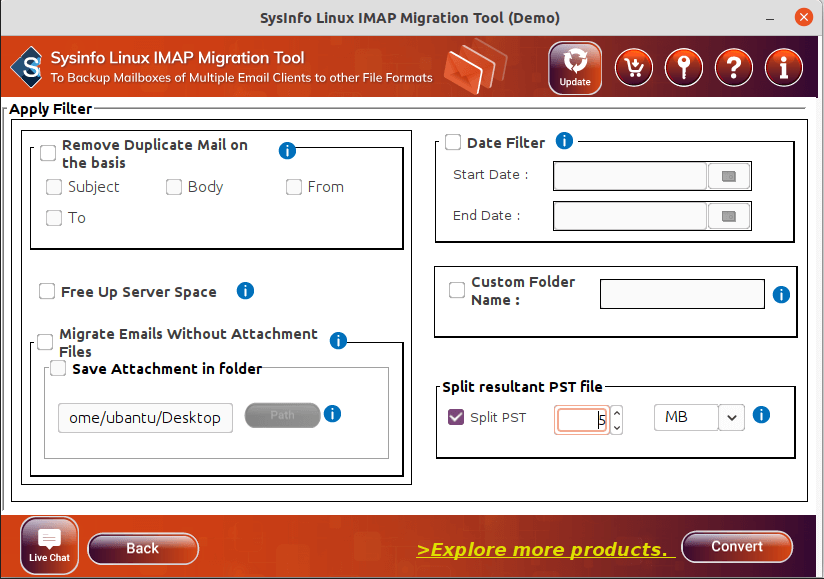
Task: Show info for Custom Folder Name
Action: [x=781, y=295]
